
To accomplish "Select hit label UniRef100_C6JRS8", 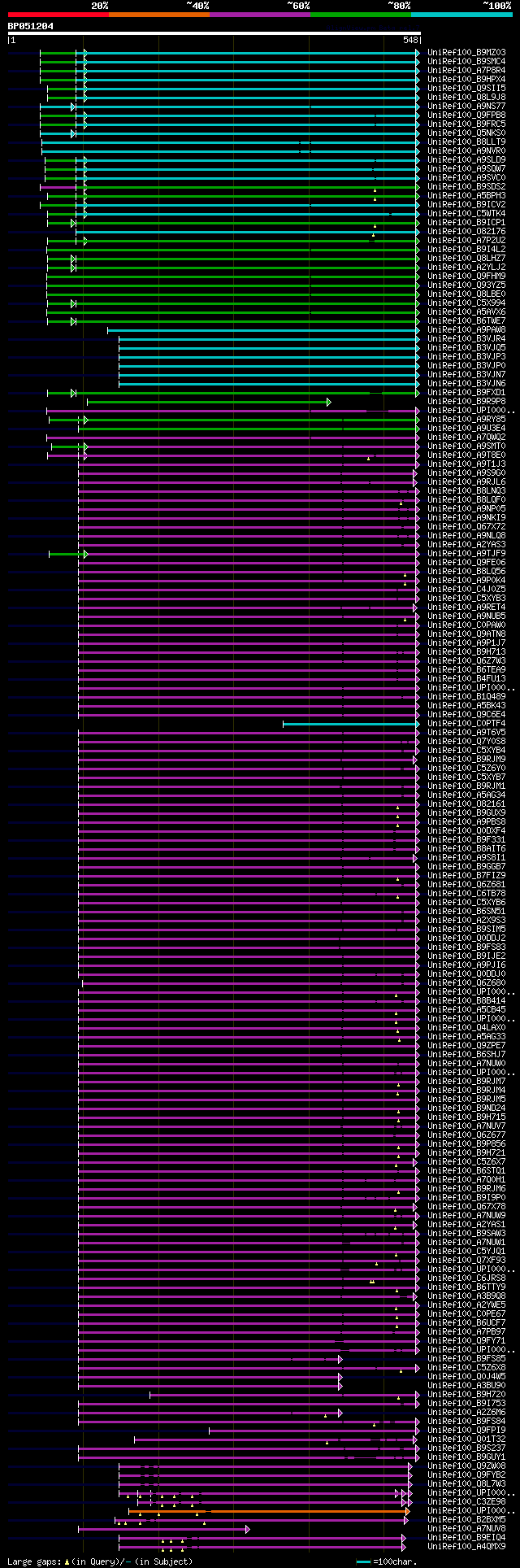I will pyautogui.click(x=466, y=1278).
